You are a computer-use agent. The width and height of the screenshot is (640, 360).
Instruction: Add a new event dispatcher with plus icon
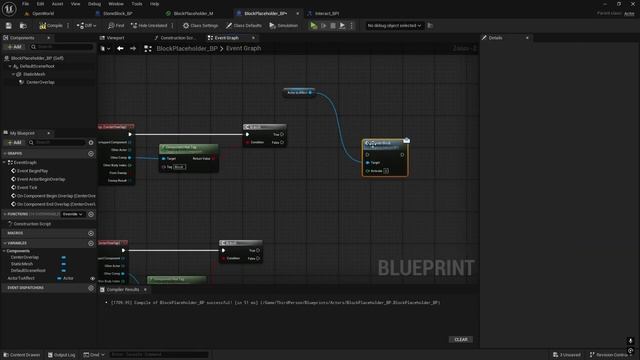coord(91,288)
